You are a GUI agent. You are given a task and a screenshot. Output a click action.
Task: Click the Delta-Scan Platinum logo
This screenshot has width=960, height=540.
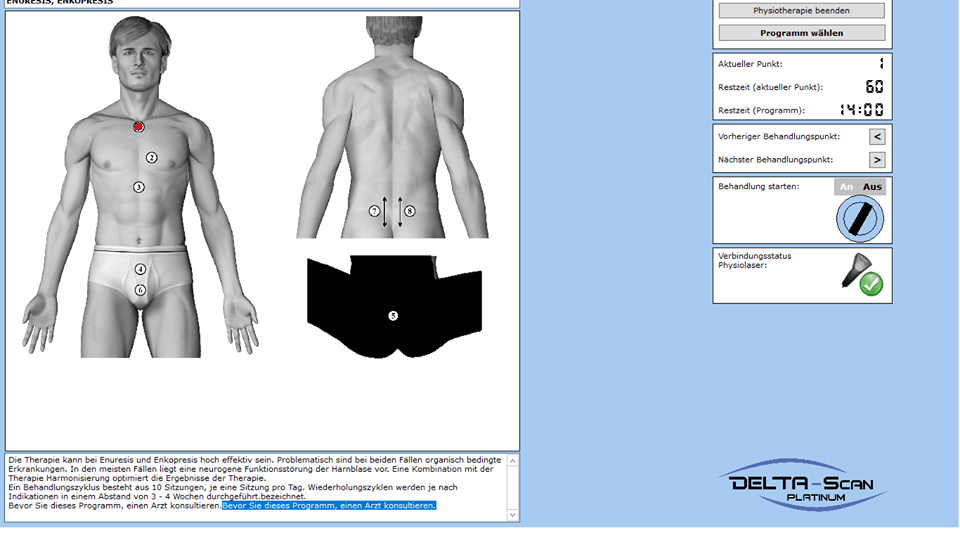[803, 484]
